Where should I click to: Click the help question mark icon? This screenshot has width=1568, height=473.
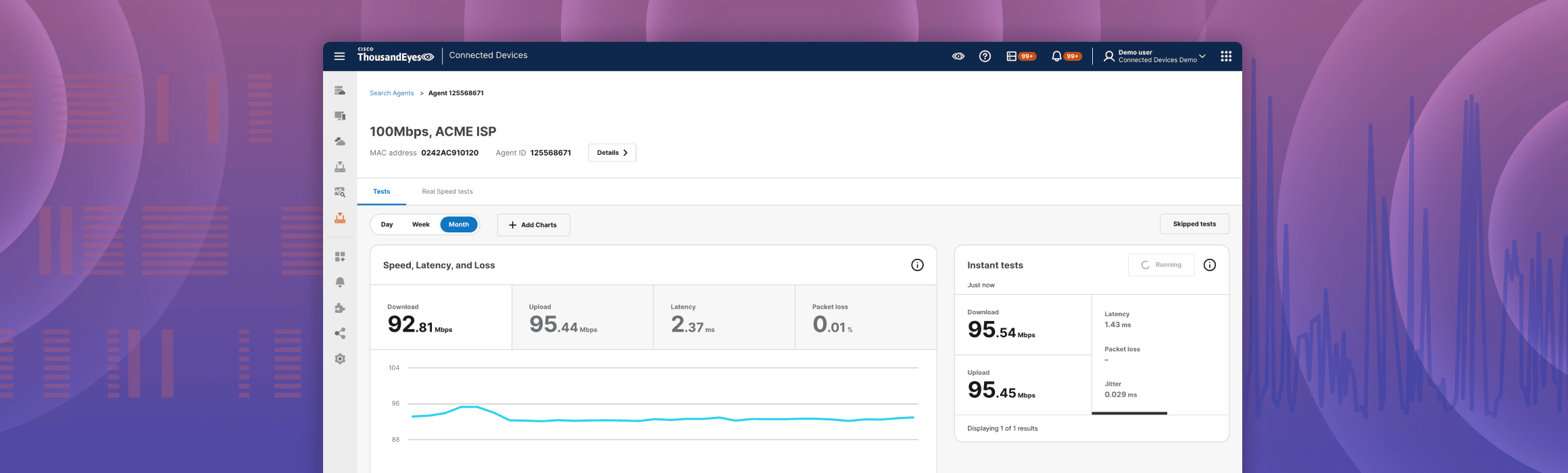(985, 57)
